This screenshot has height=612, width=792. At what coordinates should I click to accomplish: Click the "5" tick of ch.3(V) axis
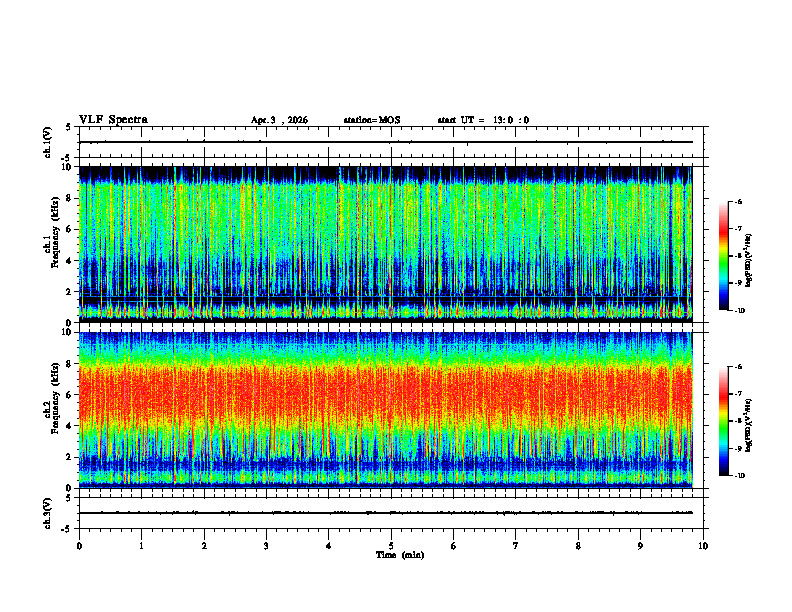(x=69, y=498)
